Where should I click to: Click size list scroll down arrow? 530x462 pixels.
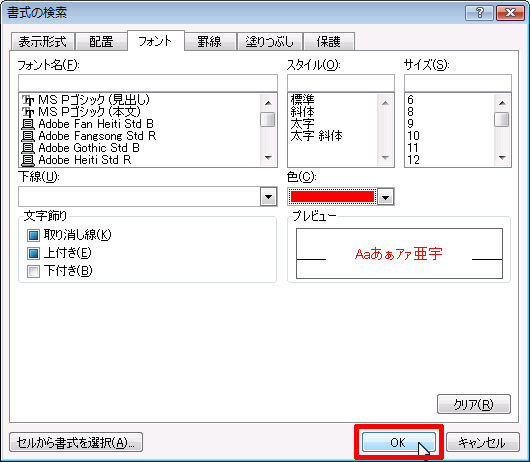(502, 157)
